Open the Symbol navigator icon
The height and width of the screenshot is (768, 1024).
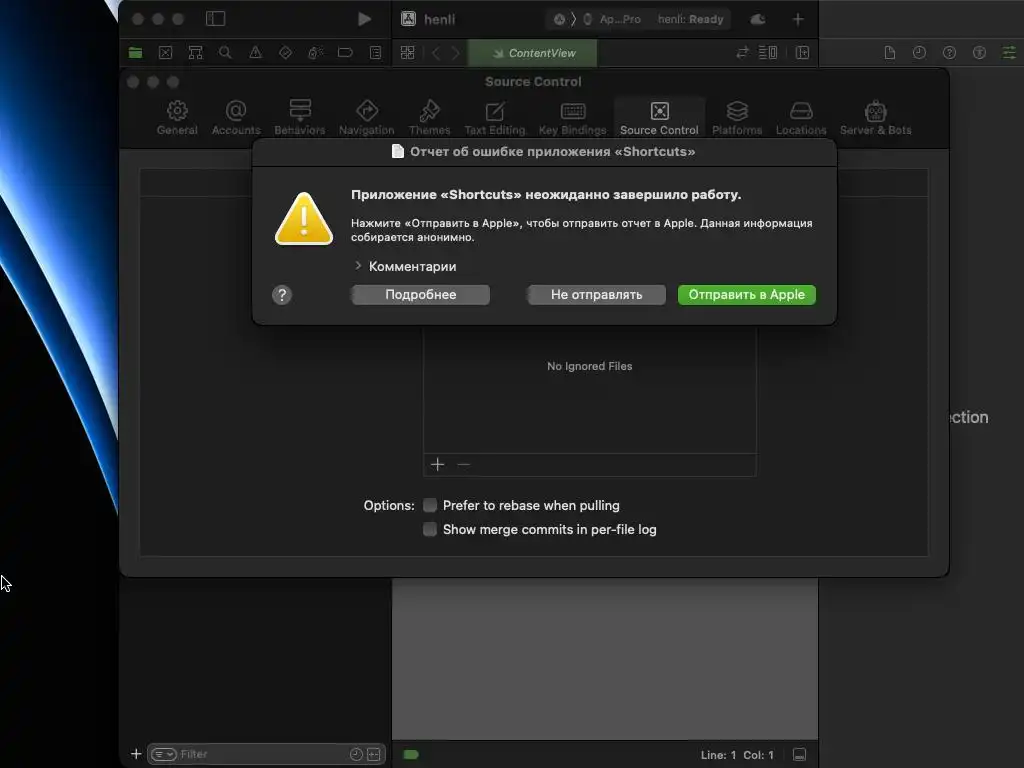(195, 53)
